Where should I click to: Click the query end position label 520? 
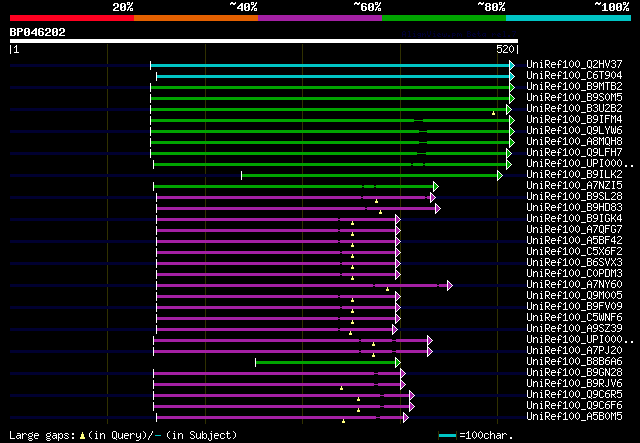[x=505, y=49]
